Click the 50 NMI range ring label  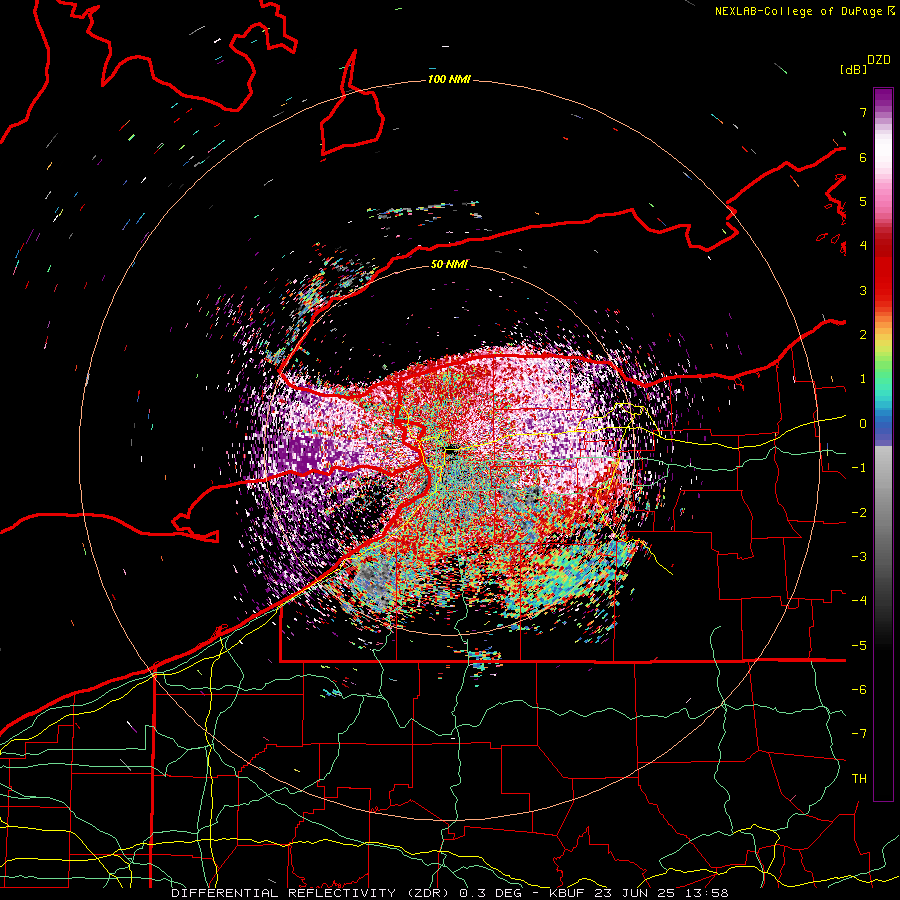tap(449, 264)
